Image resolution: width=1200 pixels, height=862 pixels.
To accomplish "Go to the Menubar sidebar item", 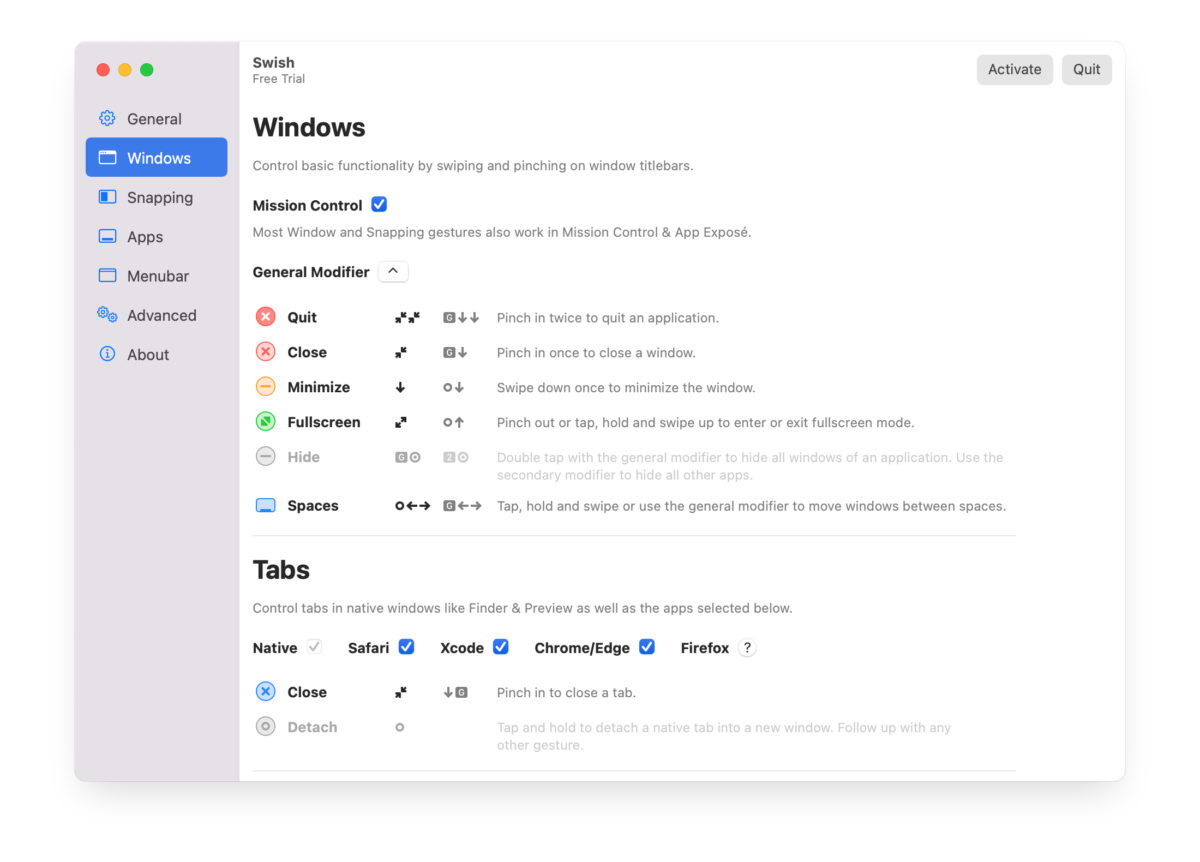I will [157, 276].
